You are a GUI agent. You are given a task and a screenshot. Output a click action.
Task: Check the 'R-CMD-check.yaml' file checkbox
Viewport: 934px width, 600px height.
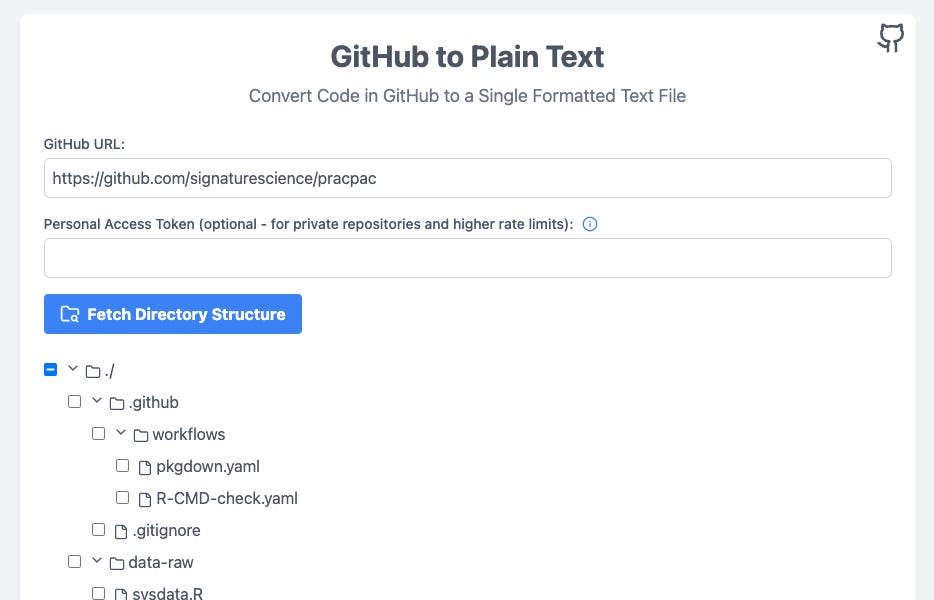click(122, 497)
